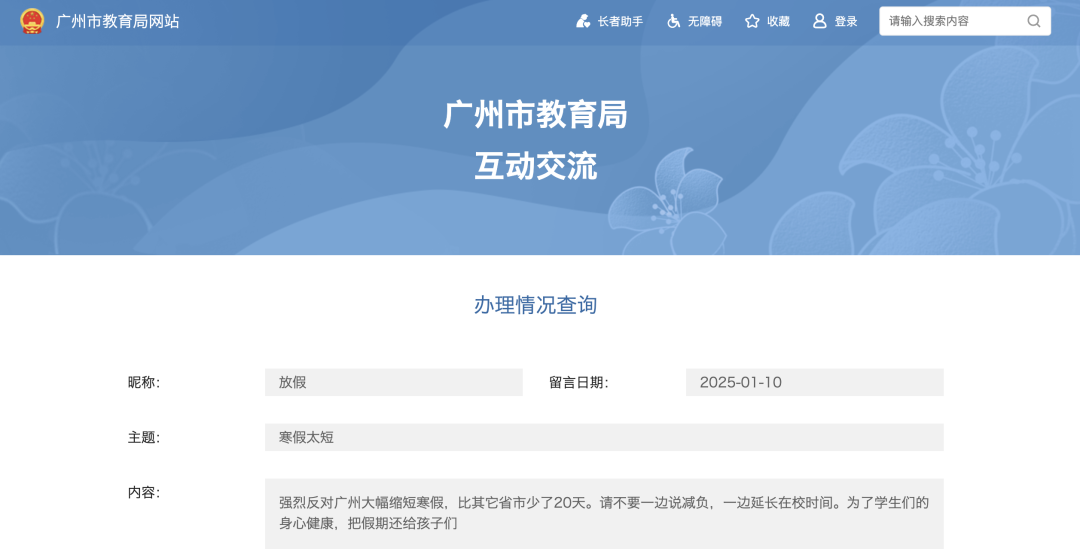The width and height of the screenshot is (1080, 549).
Task: Select the 留言日期 field showing 2025-01-10
Action: coord(814,382)
